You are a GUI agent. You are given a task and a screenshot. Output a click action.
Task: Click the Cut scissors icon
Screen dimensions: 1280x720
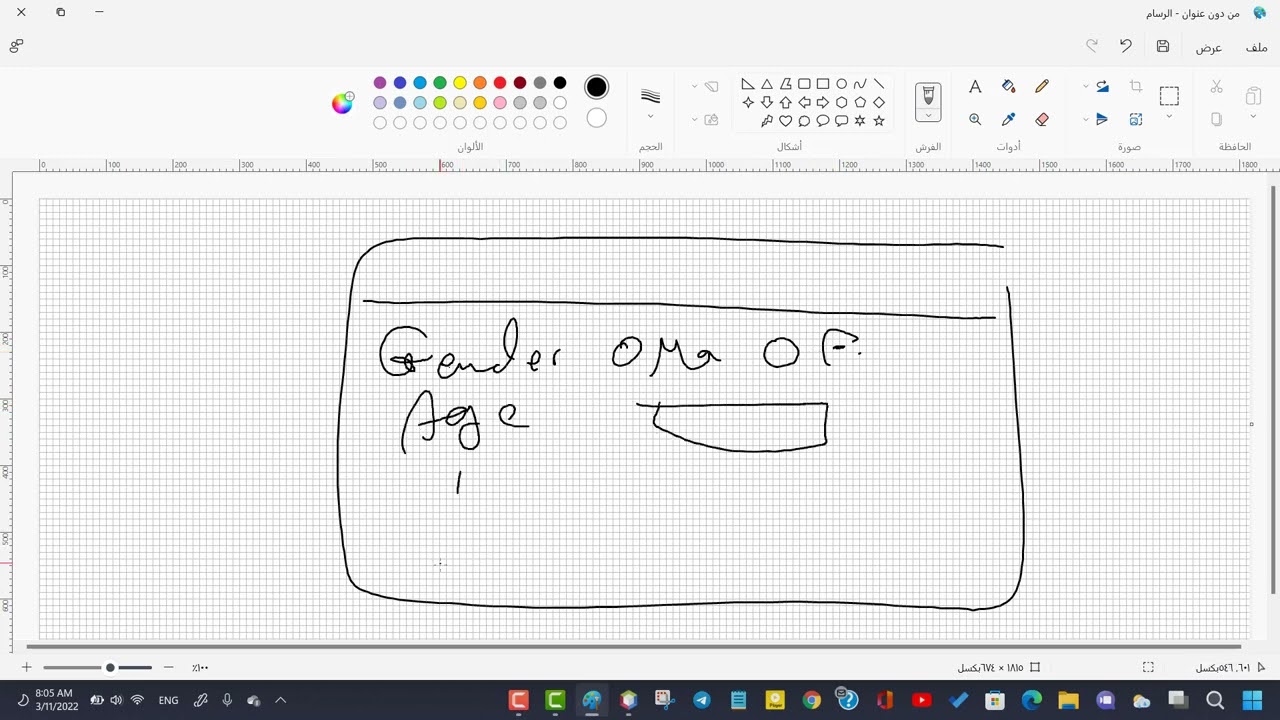coord(1216,87)
